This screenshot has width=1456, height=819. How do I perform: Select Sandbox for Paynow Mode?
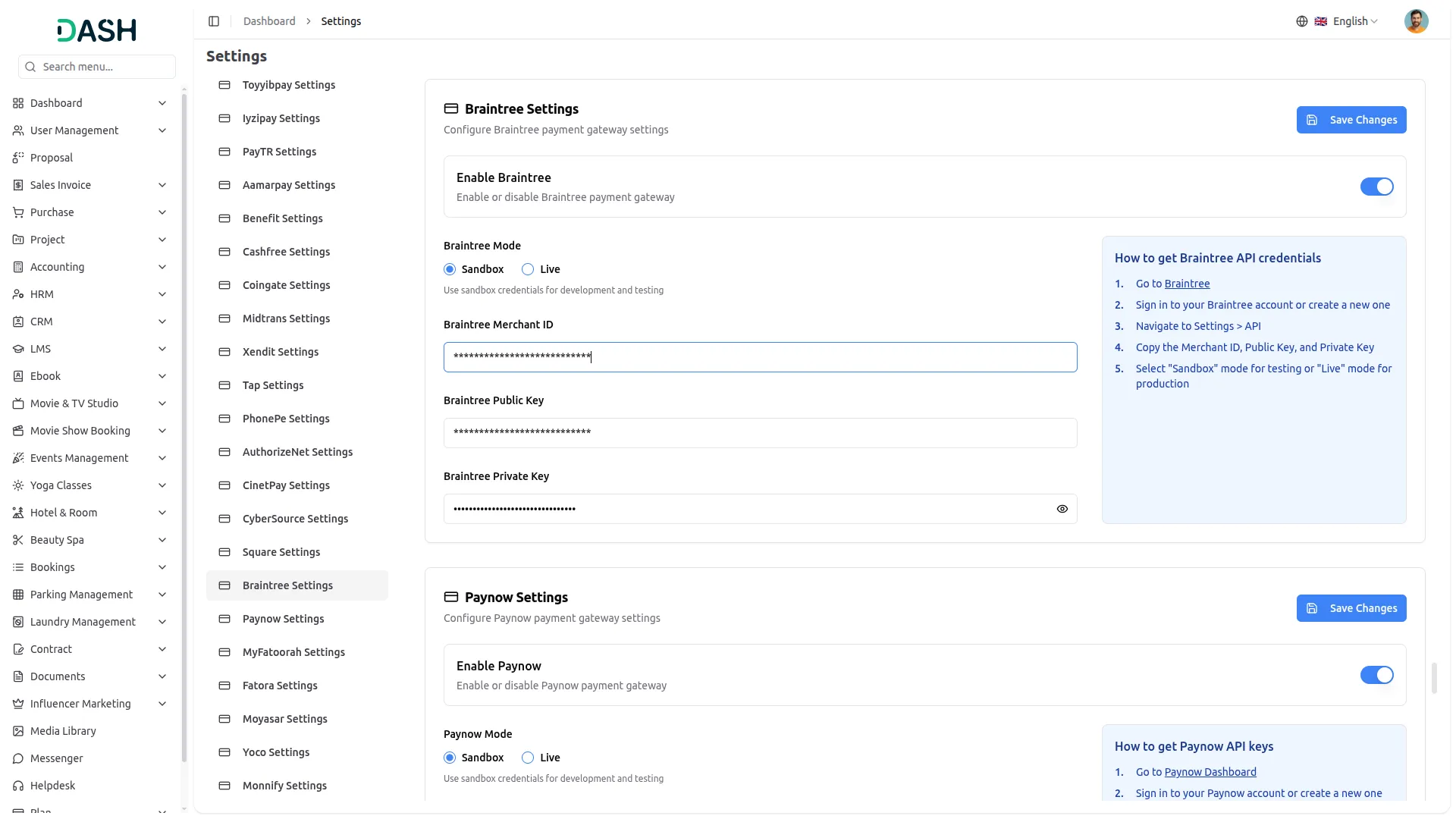[x=450, y=758]
